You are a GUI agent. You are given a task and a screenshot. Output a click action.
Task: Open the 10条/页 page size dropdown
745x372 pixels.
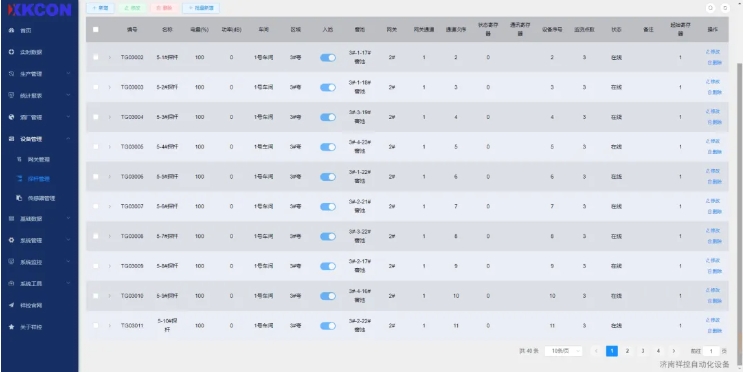(x=564, y=351)
